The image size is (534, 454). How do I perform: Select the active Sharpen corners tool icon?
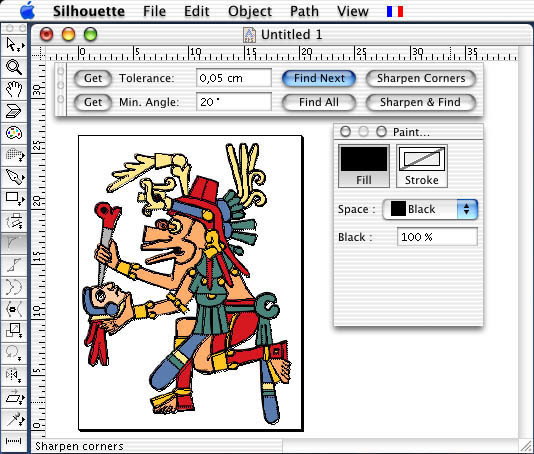pyautogui.click(x=14, y=242)
